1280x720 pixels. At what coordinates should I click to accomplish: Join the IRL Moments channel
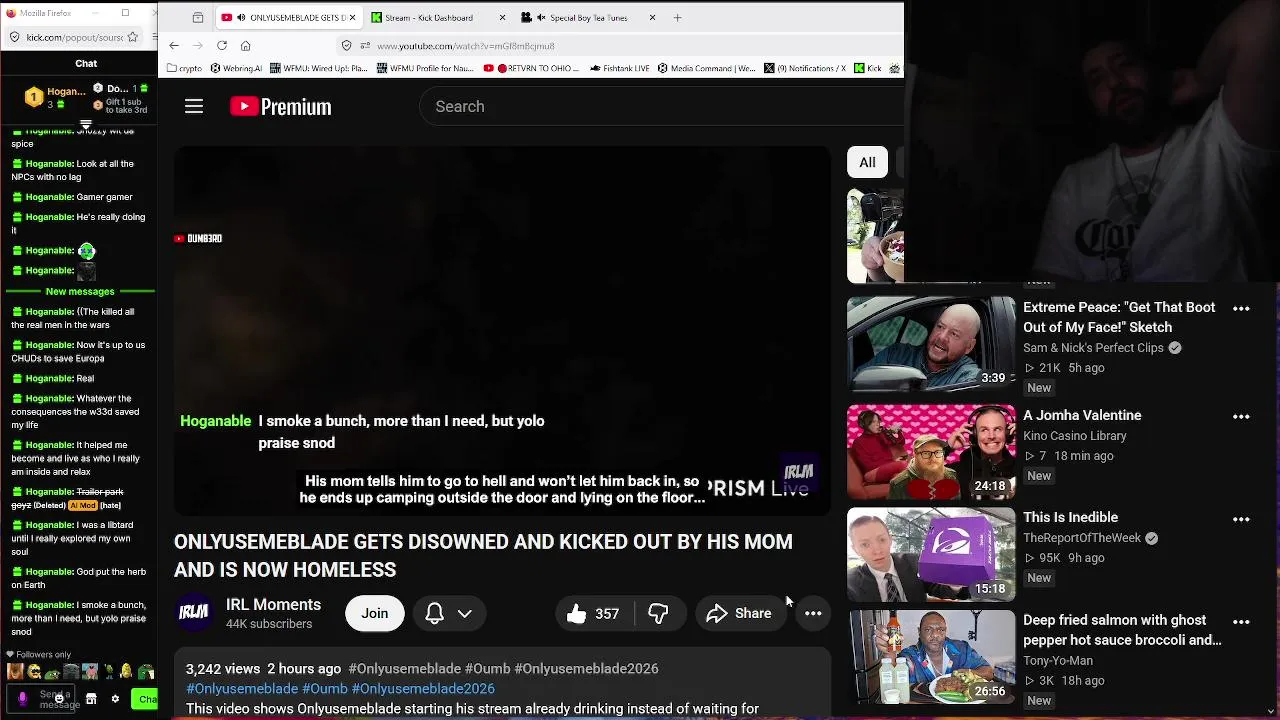[x=375, y=614]
